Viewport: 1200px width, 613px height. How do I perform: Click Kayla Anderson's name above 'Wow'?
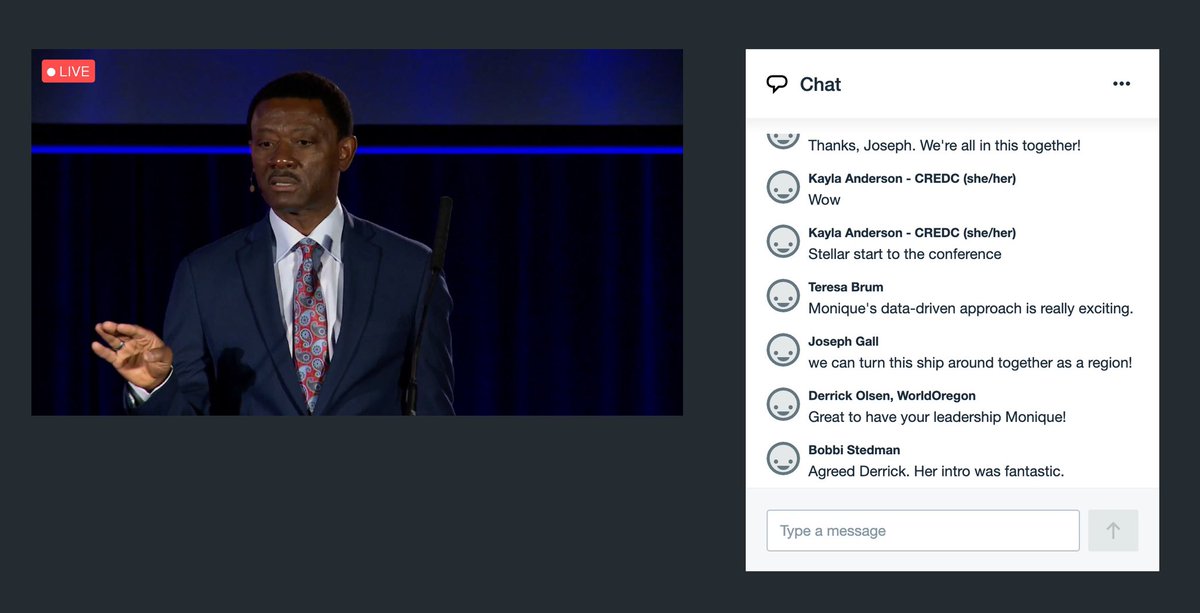tap(912, 179)
